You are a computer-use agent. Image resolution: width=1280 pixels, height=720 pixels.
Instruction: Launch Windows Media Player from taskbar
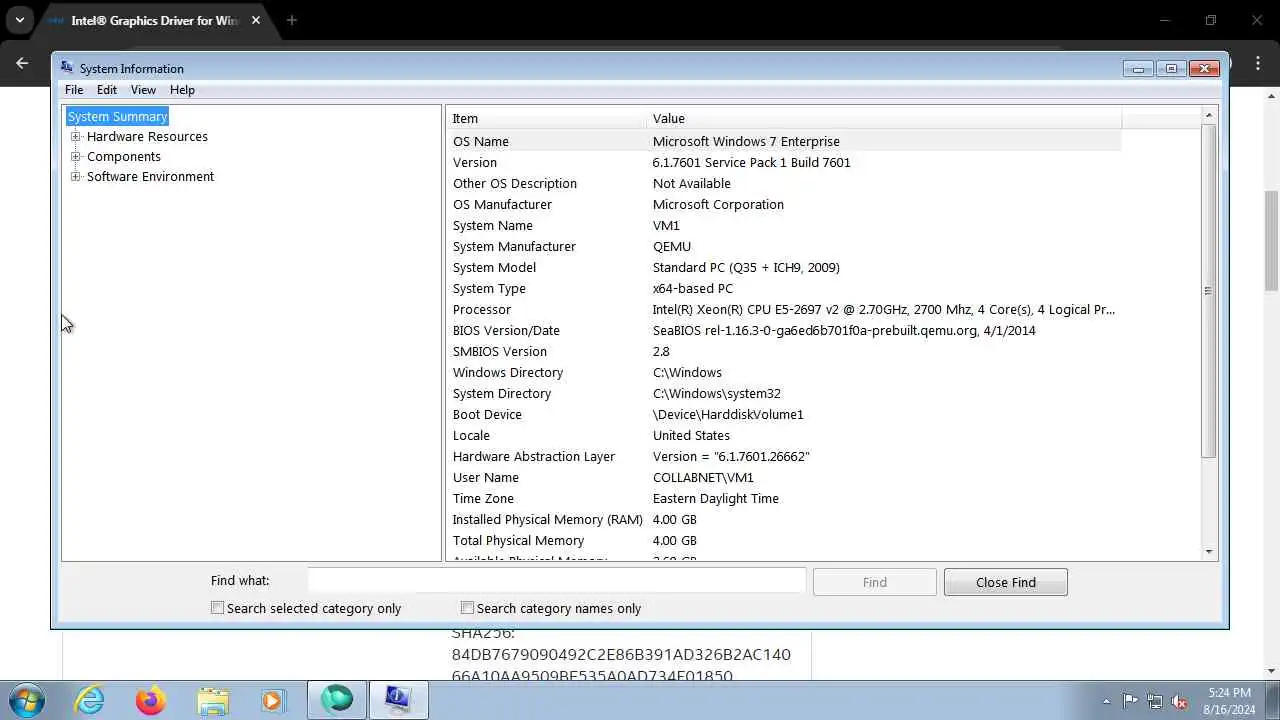pos(273,700)
